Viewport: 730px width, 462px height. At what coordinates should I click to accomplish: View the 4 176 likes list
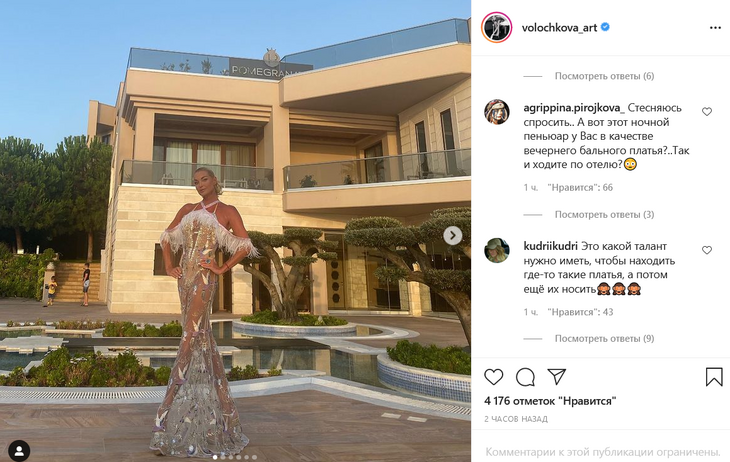tap(550, 401)
